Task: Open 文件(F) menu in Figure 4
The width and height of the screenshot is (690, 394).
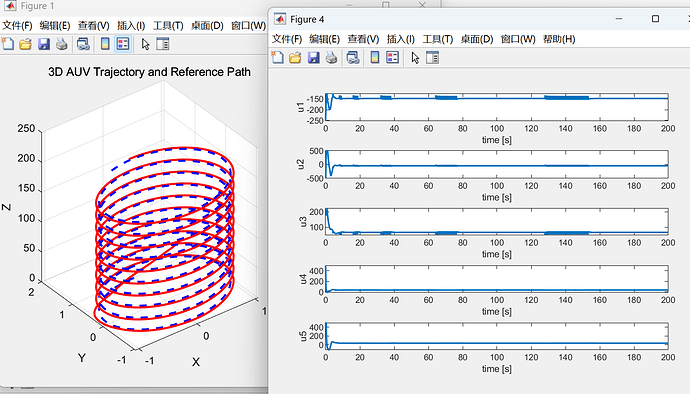Action: (287, 39)
